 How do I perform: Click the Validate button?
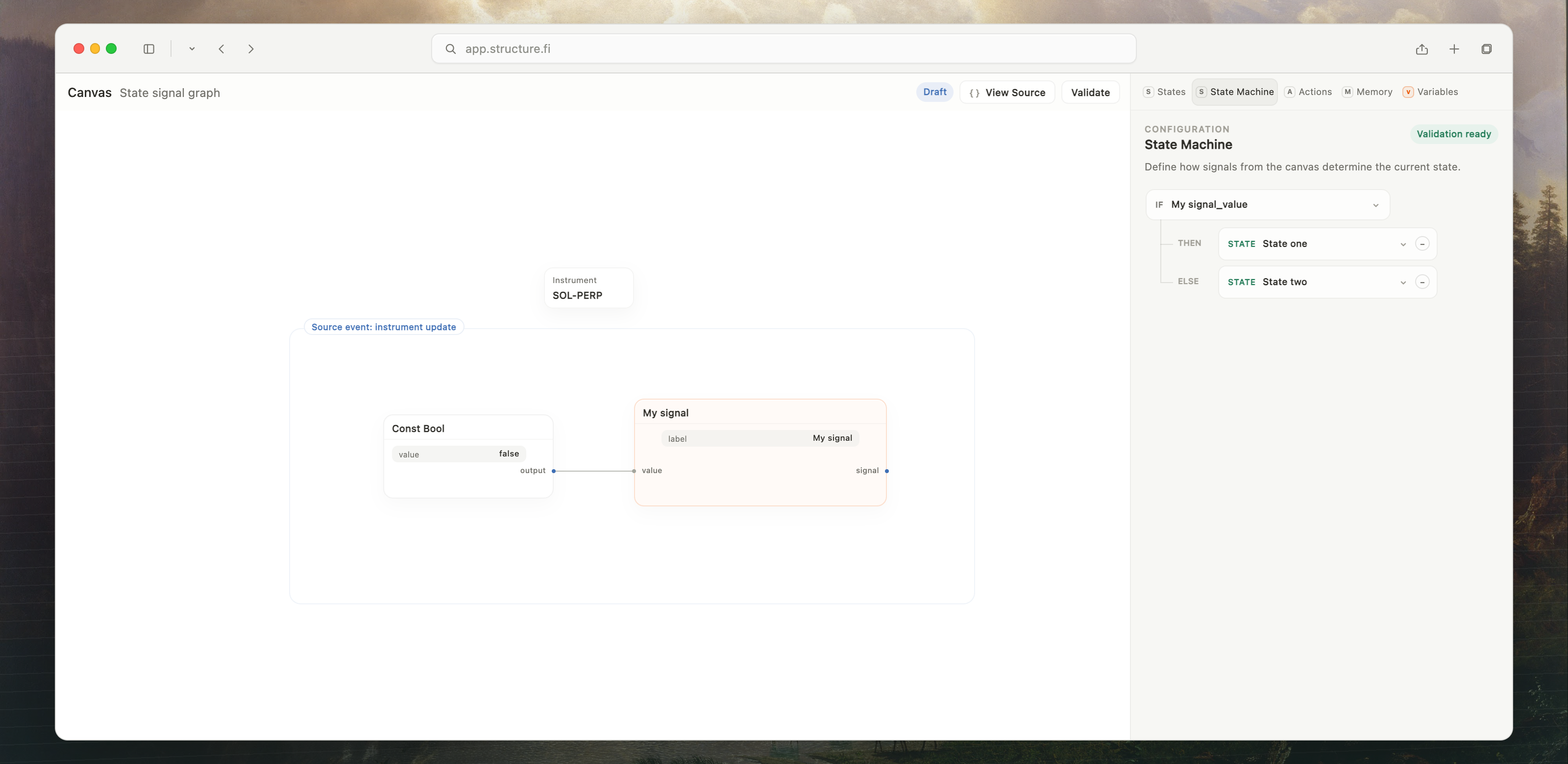1090,93
